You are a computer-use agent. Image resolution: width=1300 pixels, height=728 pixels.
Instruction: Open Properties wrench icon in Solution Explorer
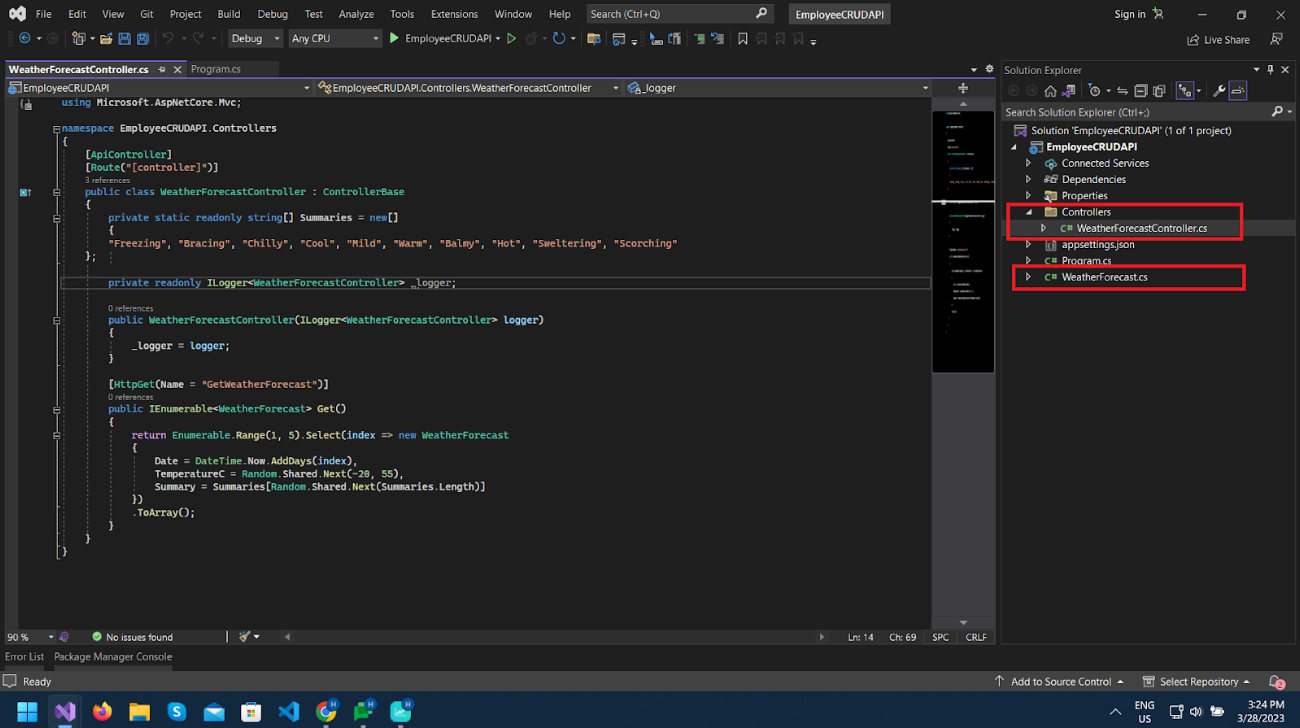[x=1219, y=91]
